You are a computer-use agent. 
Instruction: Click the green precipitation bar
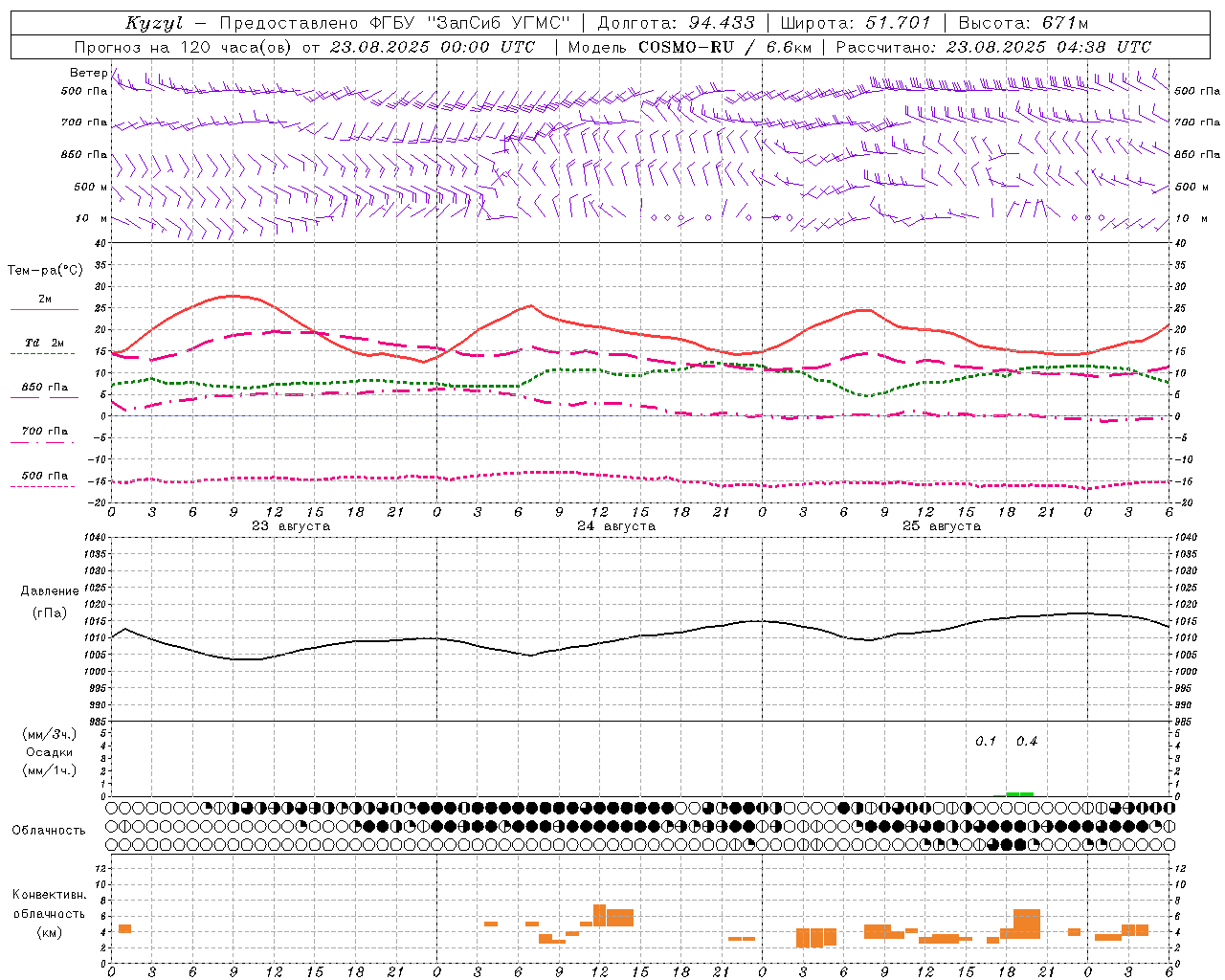click(1019, 793)
